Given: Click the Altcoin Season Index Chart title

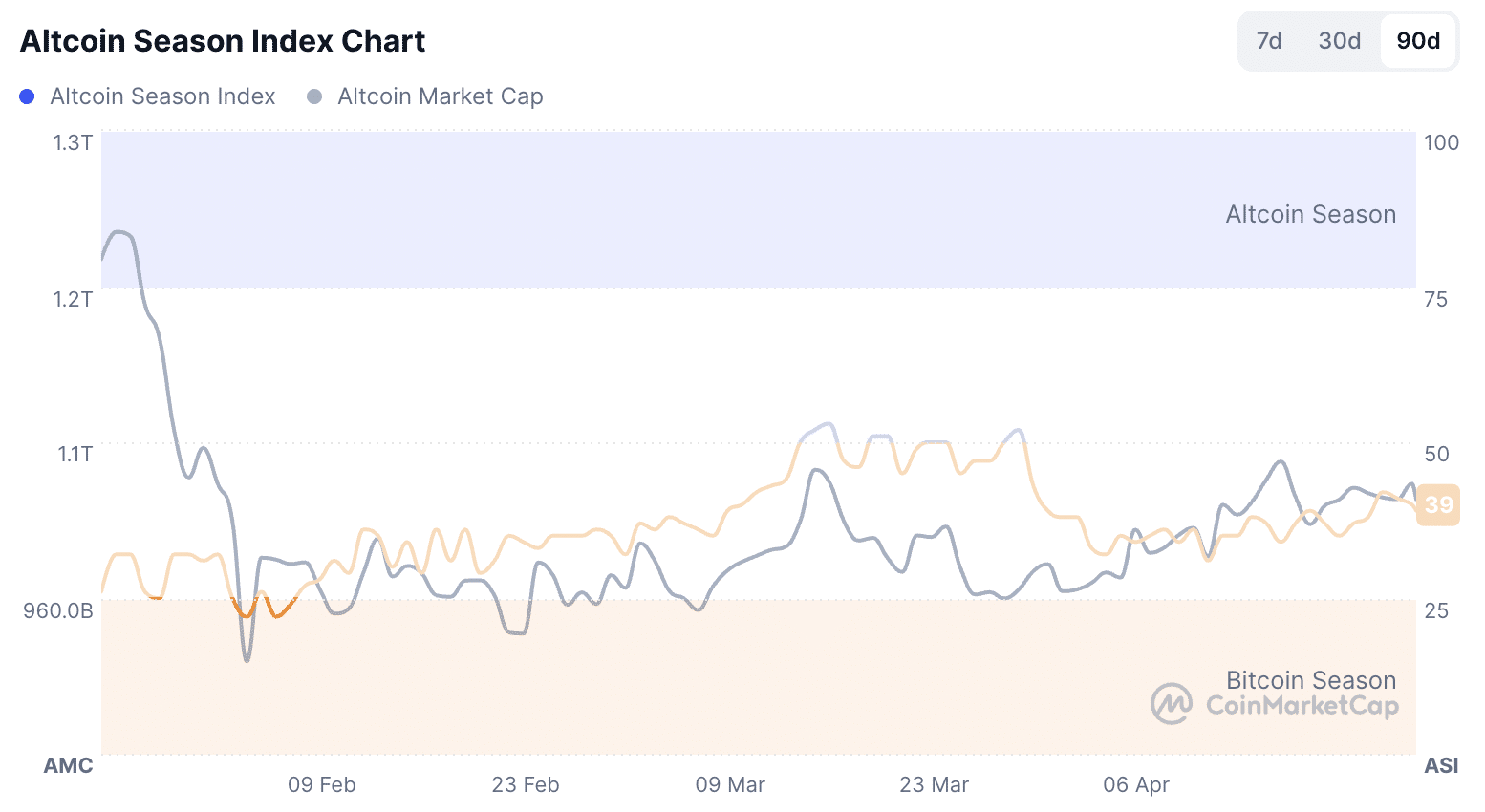Looking at the screenshot, I should click(x=222, y=40).
